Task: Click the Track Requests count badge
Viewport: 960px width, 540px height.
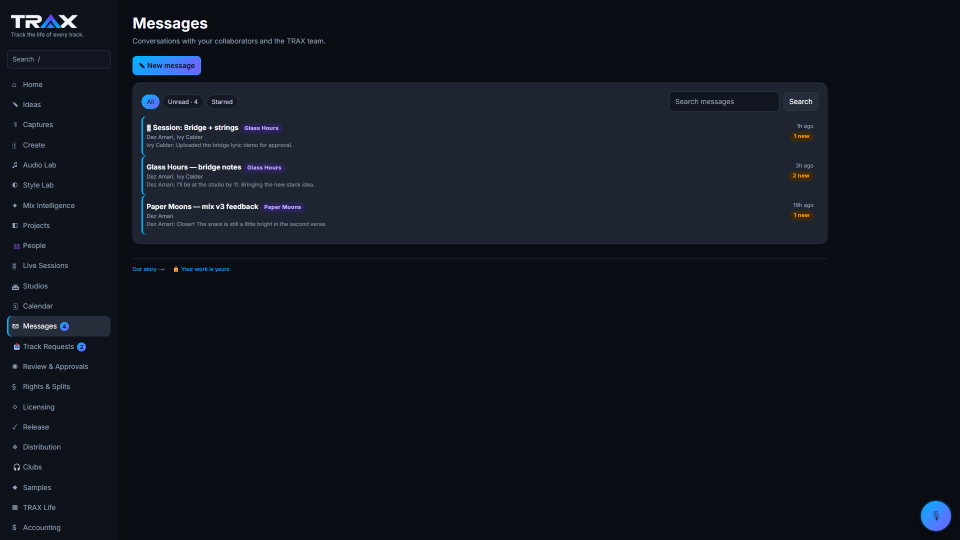Action: pos(81,347)
